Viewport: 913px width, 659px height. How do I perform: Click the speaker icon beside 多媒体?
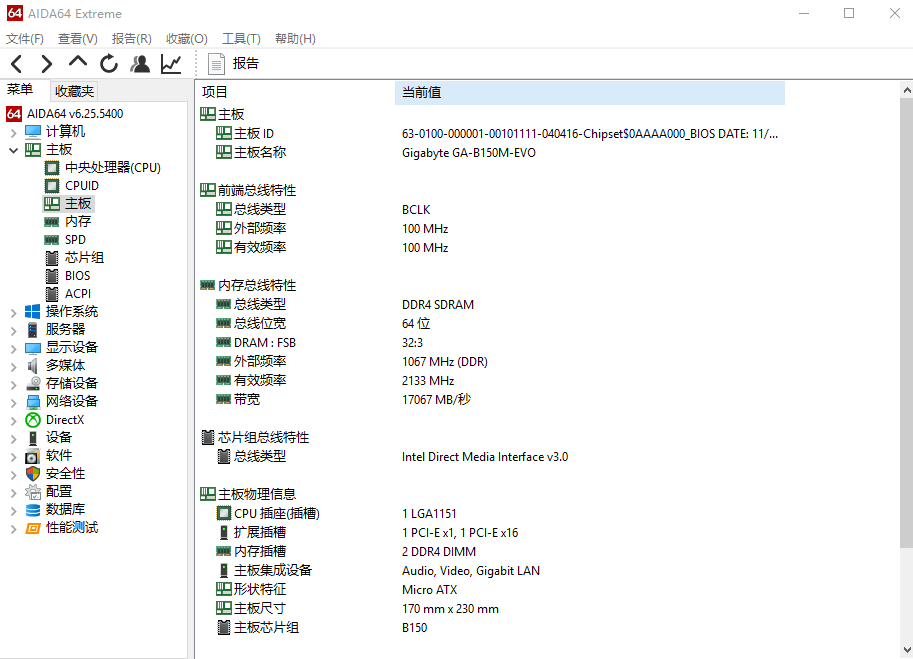33,366
